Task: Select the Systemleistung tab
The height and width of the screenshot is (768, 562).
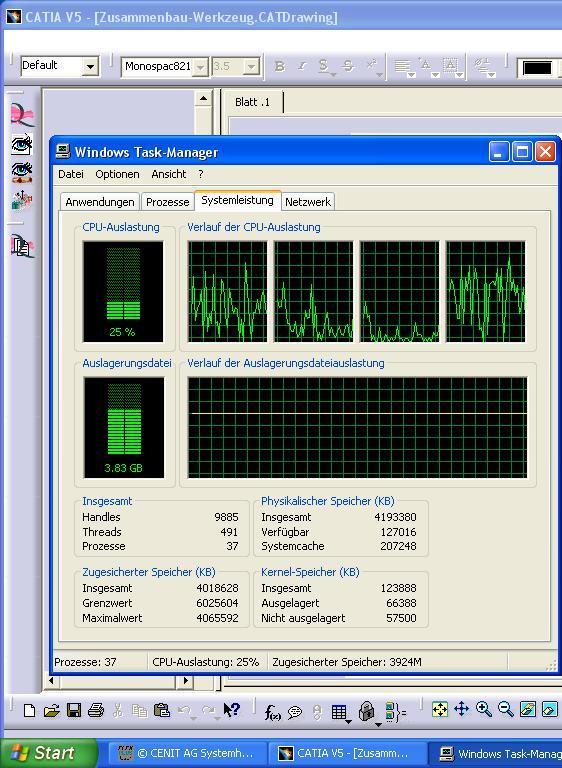Action: pyautogui.click(x=237, y=200)
